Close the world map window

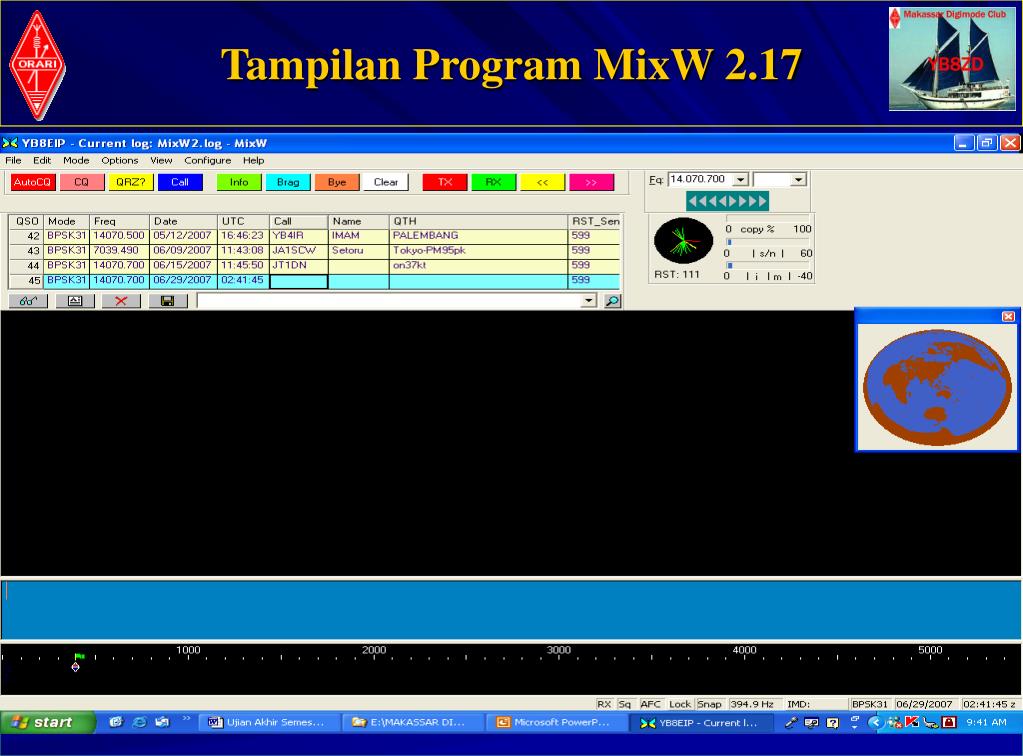[1008, 316]
